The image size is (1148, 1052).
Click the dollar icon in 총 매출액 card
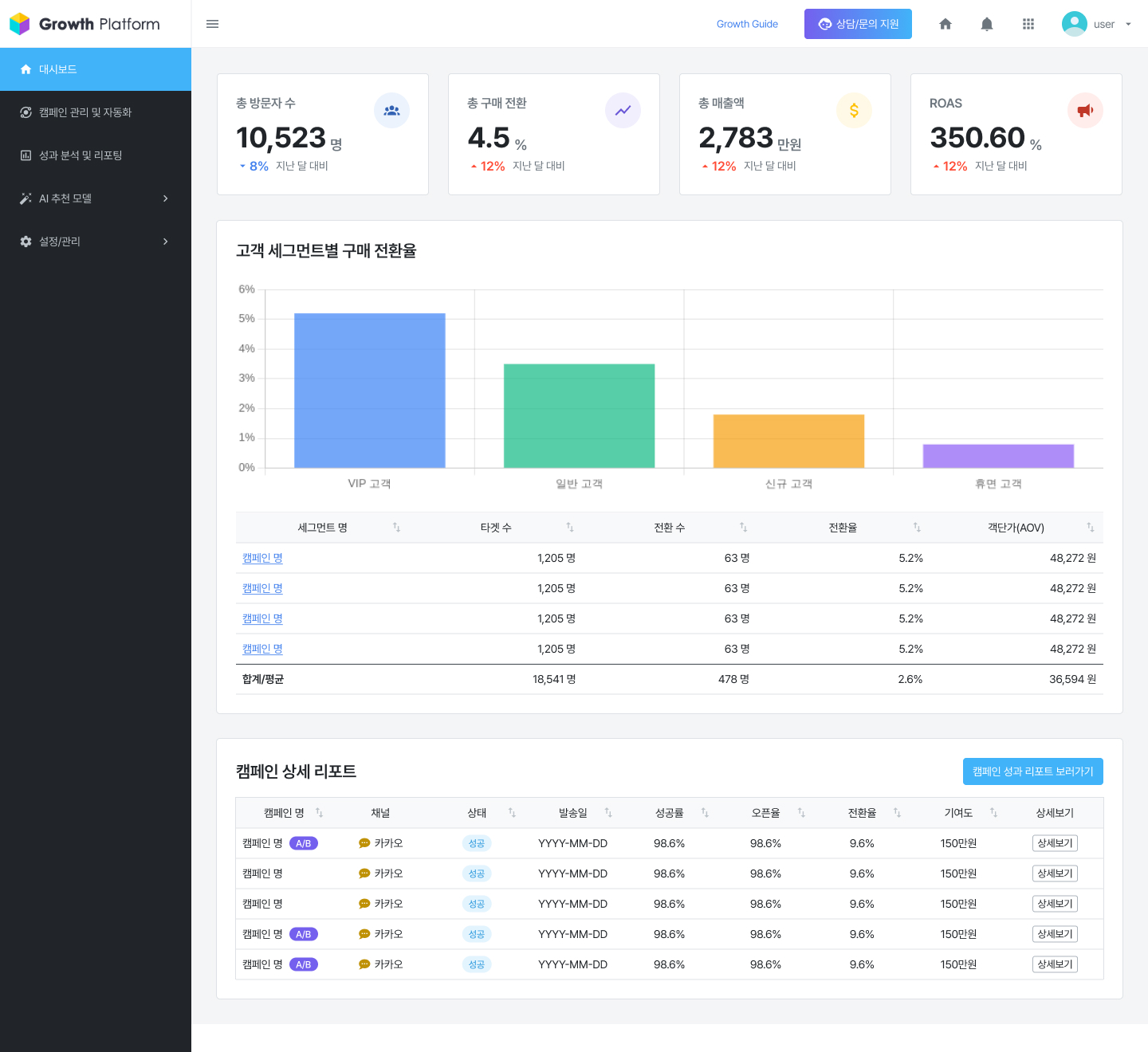tap(854, 111)
